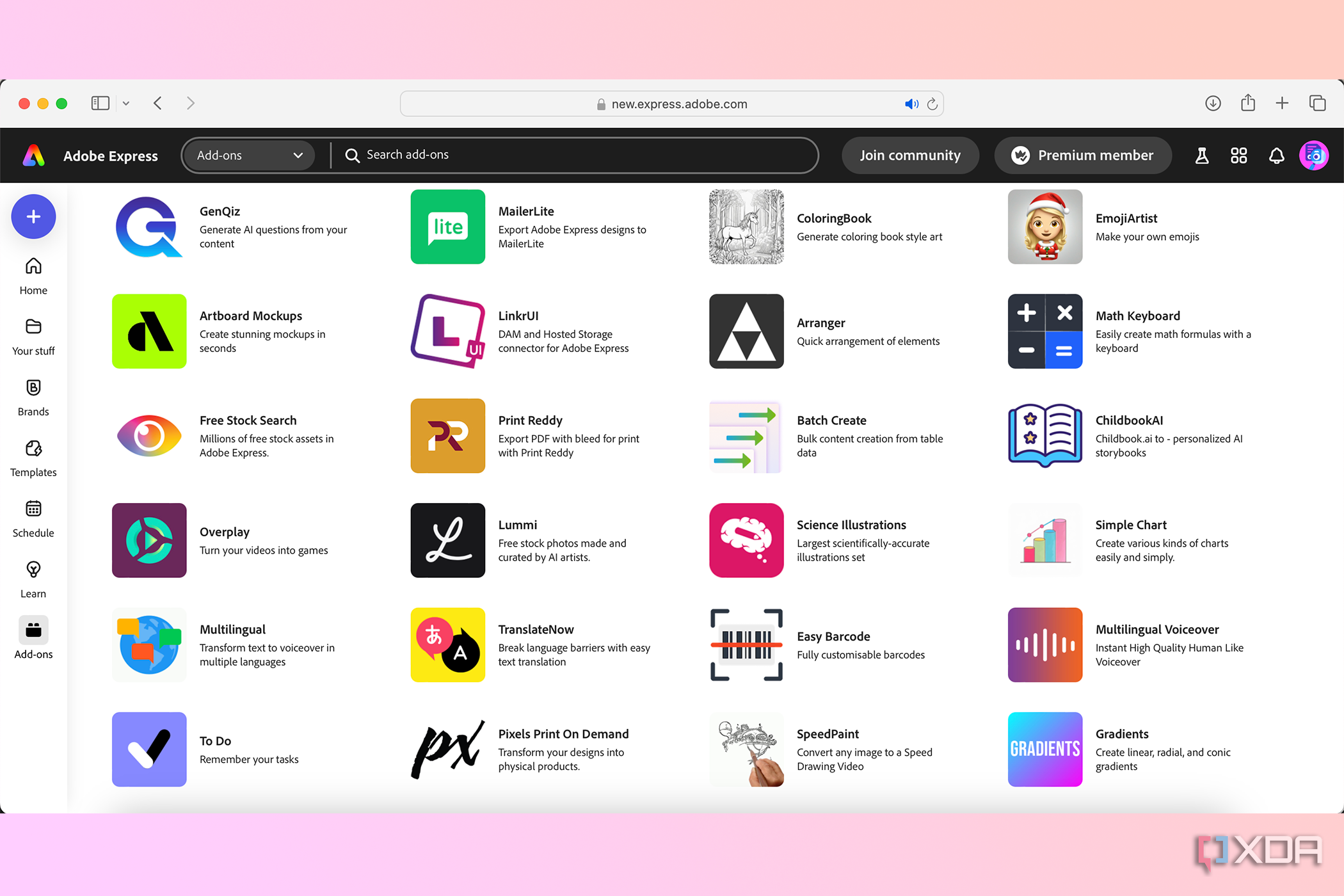Click the Safari share icon

[x=1248, y=104]
